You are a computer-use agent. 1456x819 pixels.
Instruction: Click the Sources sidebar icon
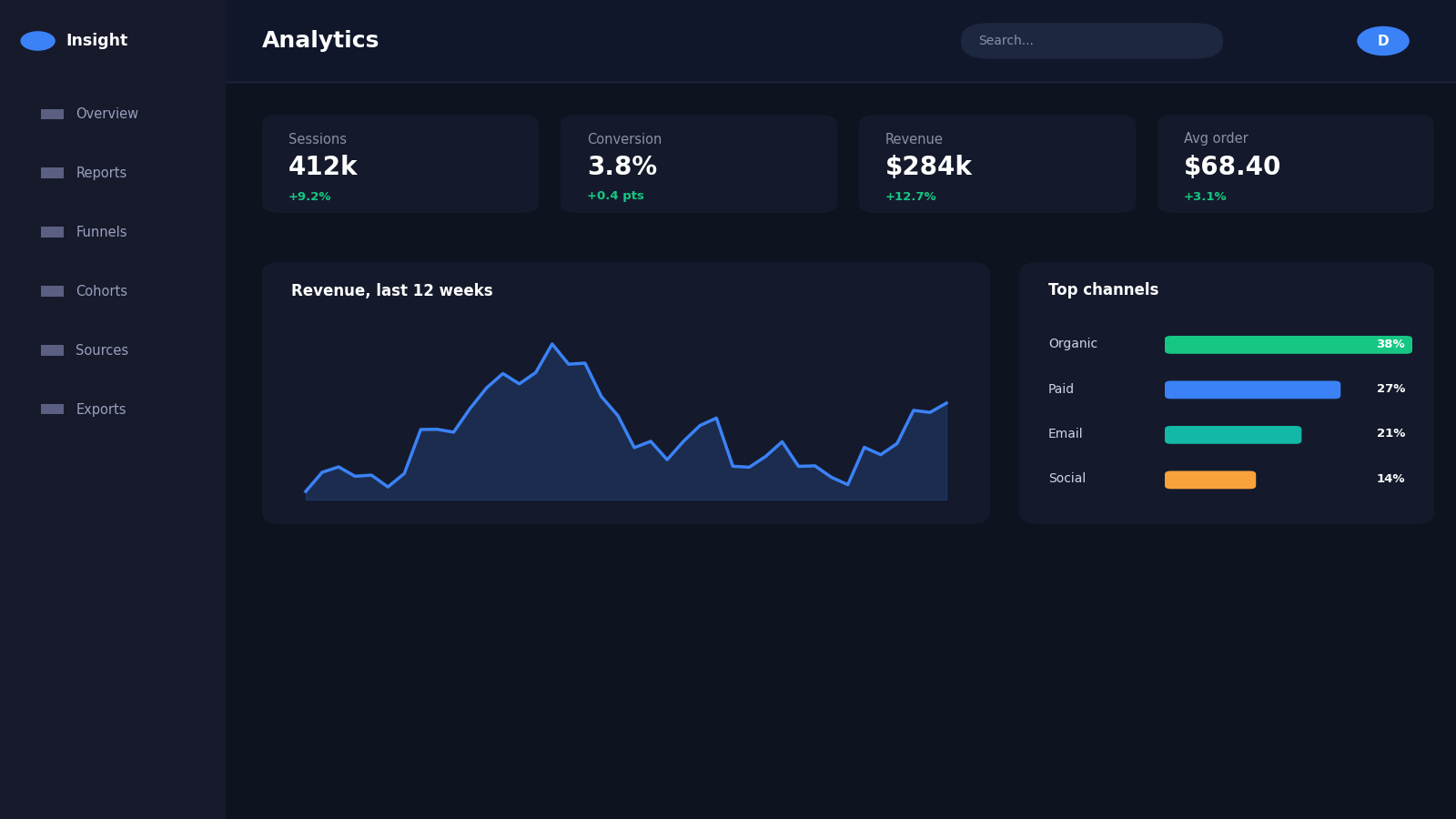(52, 350)
